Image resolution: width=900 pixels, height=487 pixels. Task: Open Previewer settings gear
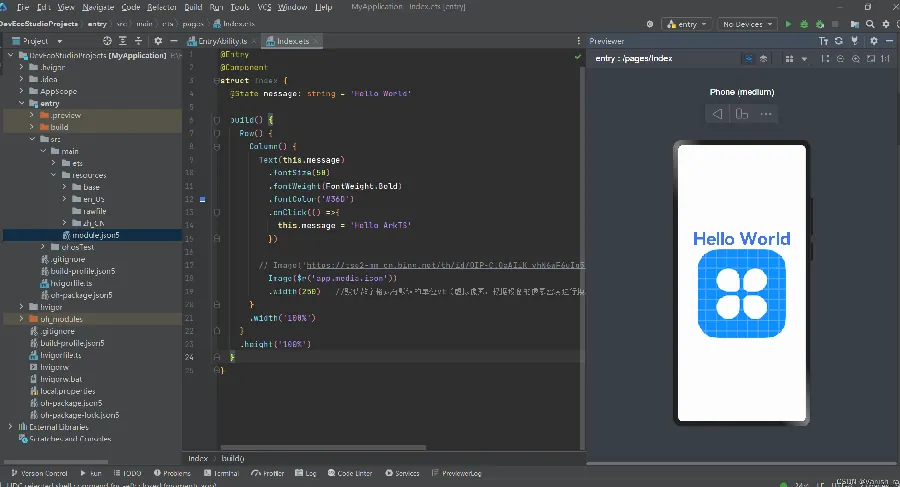point(874,41)
